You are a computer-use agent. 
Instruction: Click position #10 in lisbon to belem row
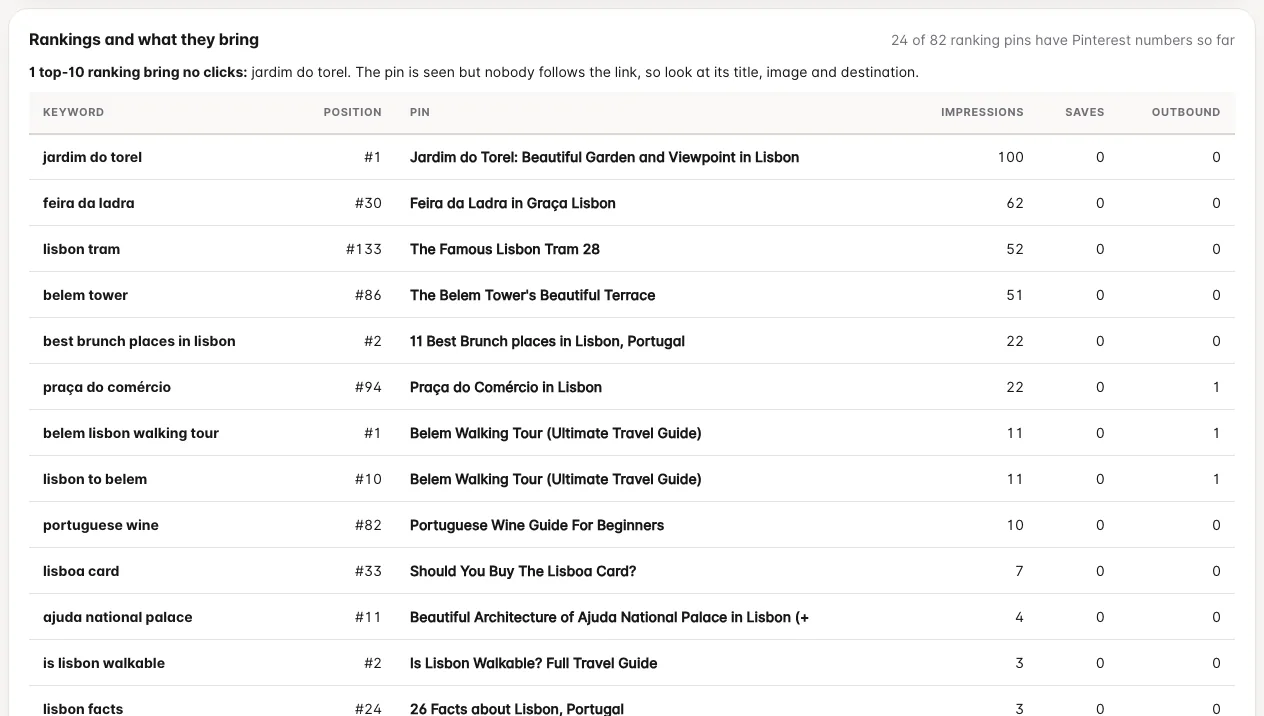coord(368,479)
